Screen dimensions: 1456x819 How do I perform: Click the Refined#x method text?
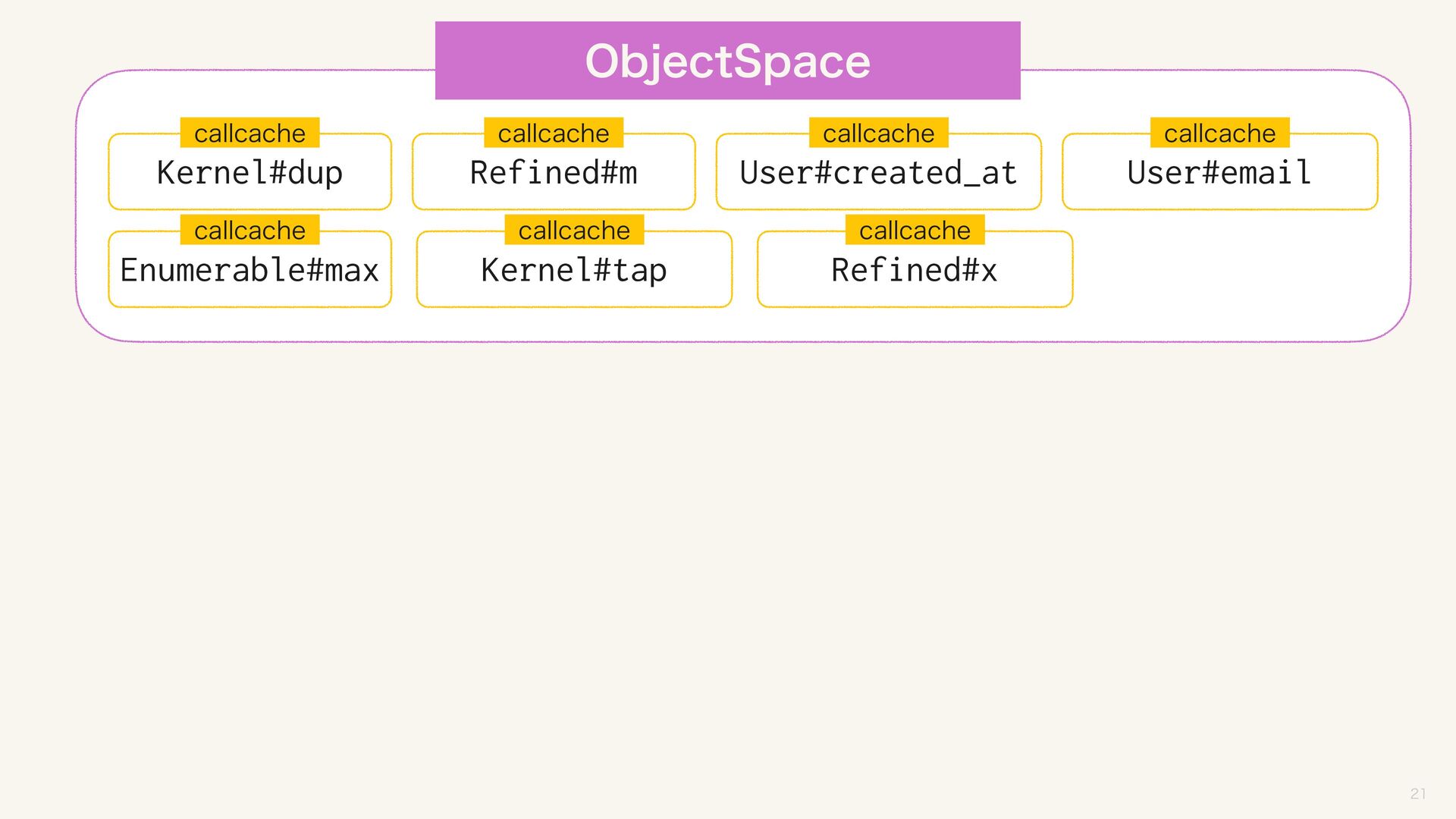coord(915,270)
